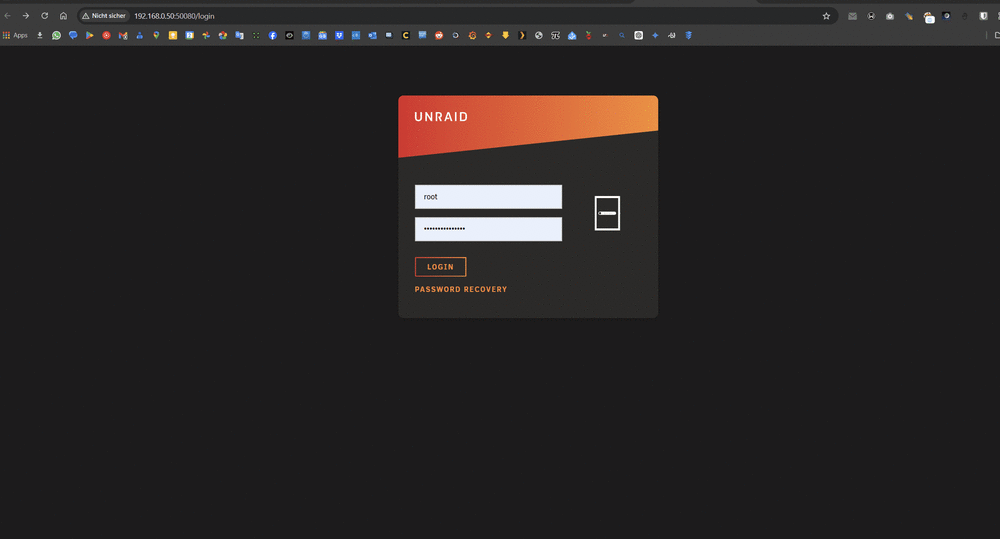The image size is (1000, 539).
Task: Open the pi symbol bookmark
Action: click(555, 36)
